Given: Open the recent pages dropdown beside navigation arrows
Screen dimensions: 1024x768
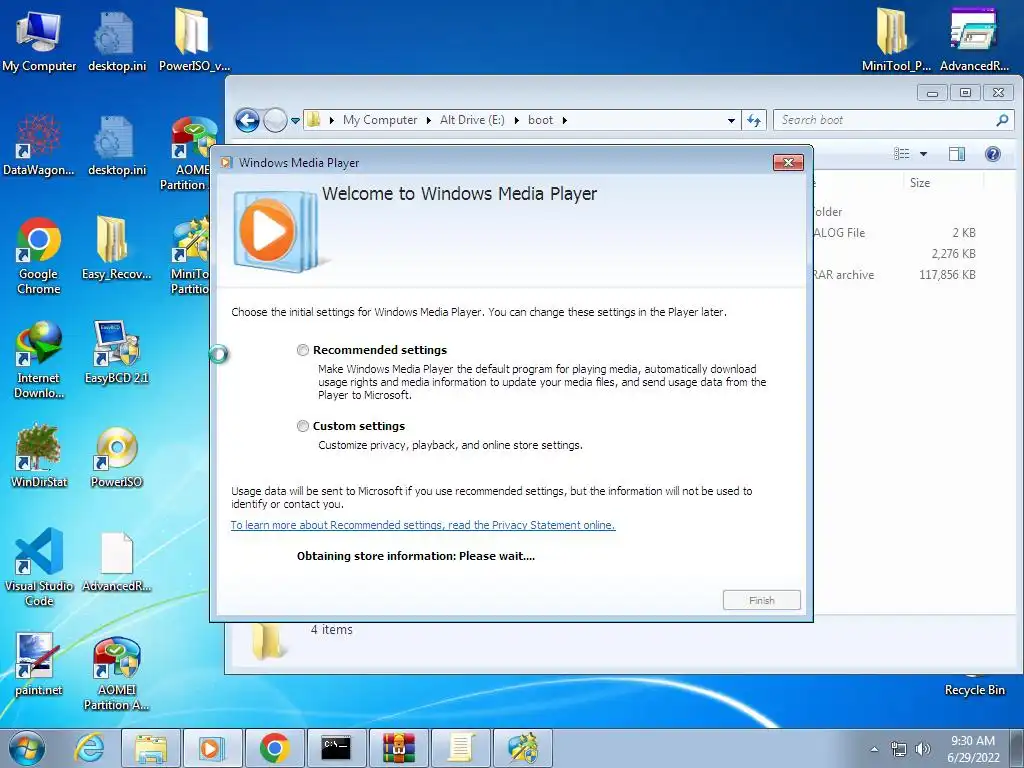Looking at the screenshot, I should [x=295, y=121].
